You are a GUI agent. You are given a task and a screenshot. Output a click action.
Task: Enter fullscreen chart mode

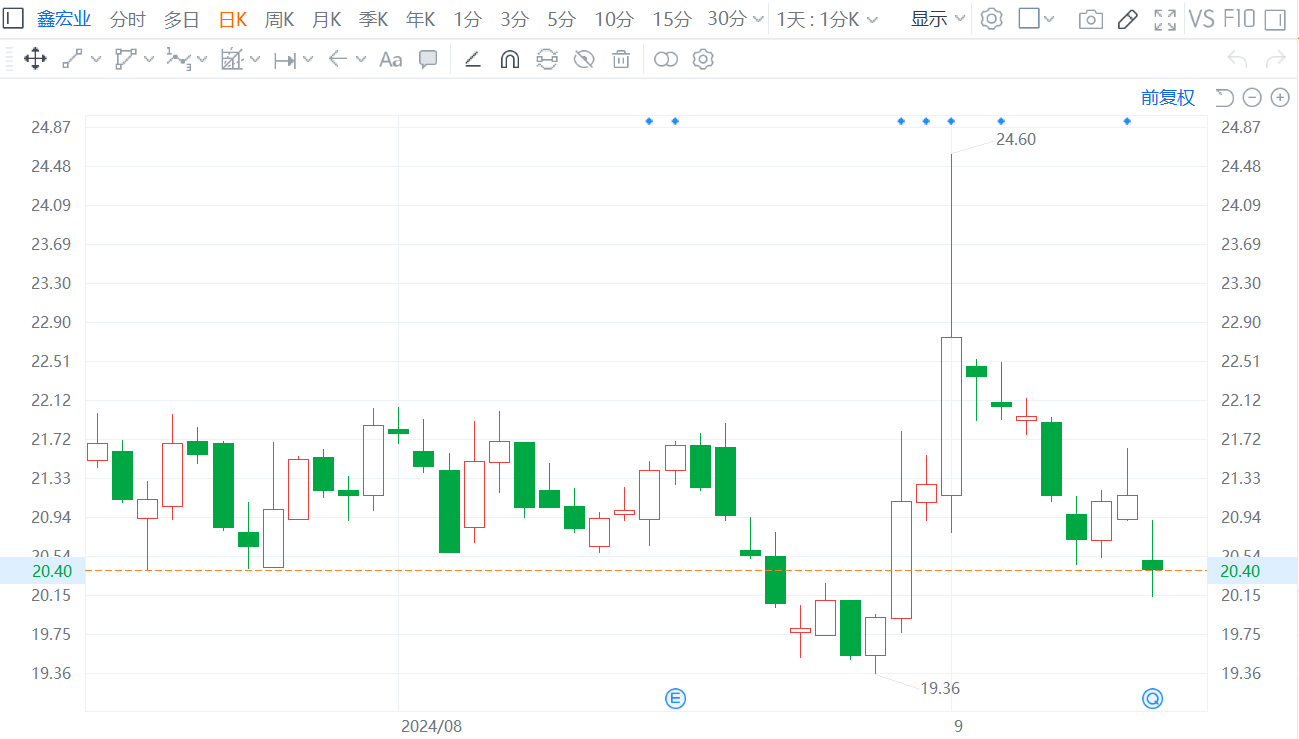[1164, 20]
